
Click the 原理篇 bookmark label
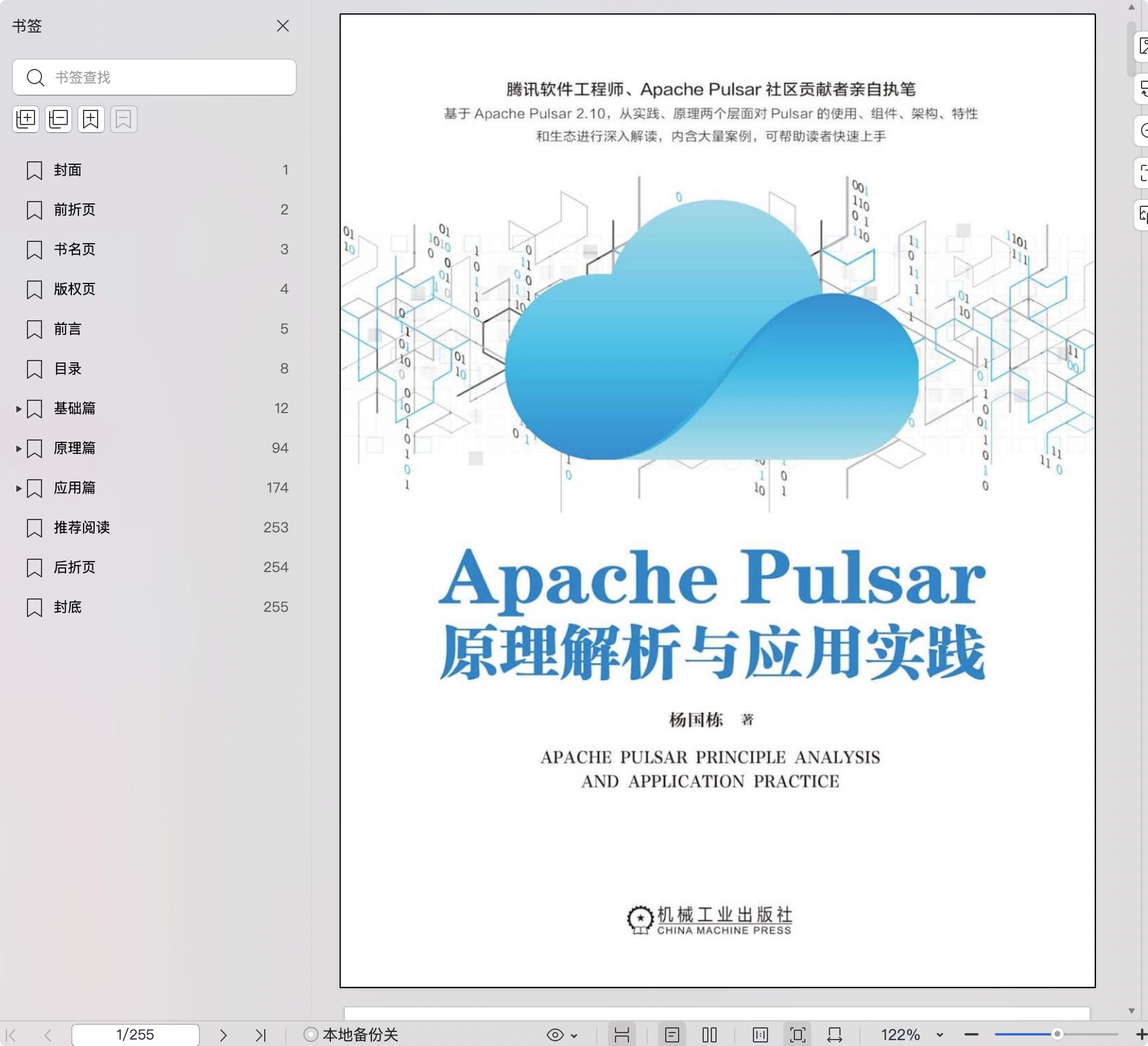coord(75,448)
